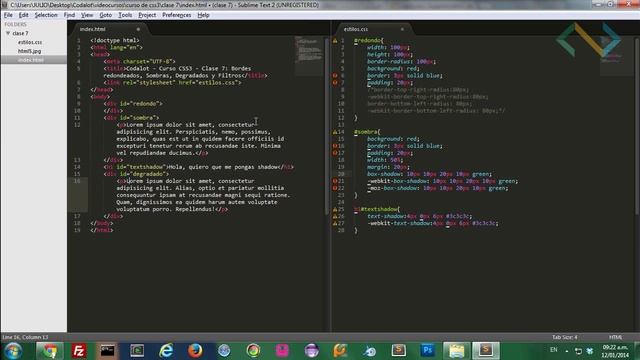
Task: Click the error icon on CSS line 17
Action: click(x=335, y=153)
